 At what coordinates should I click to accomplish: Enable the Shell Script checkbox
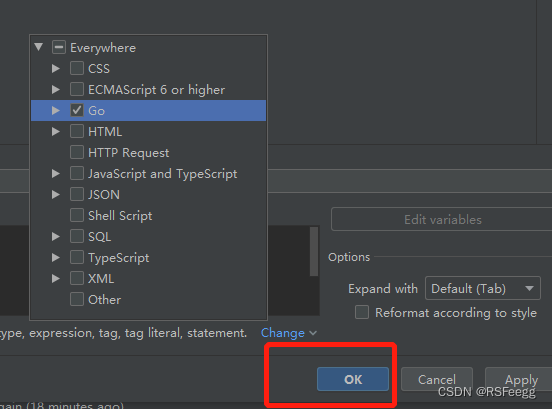point(77,215)
